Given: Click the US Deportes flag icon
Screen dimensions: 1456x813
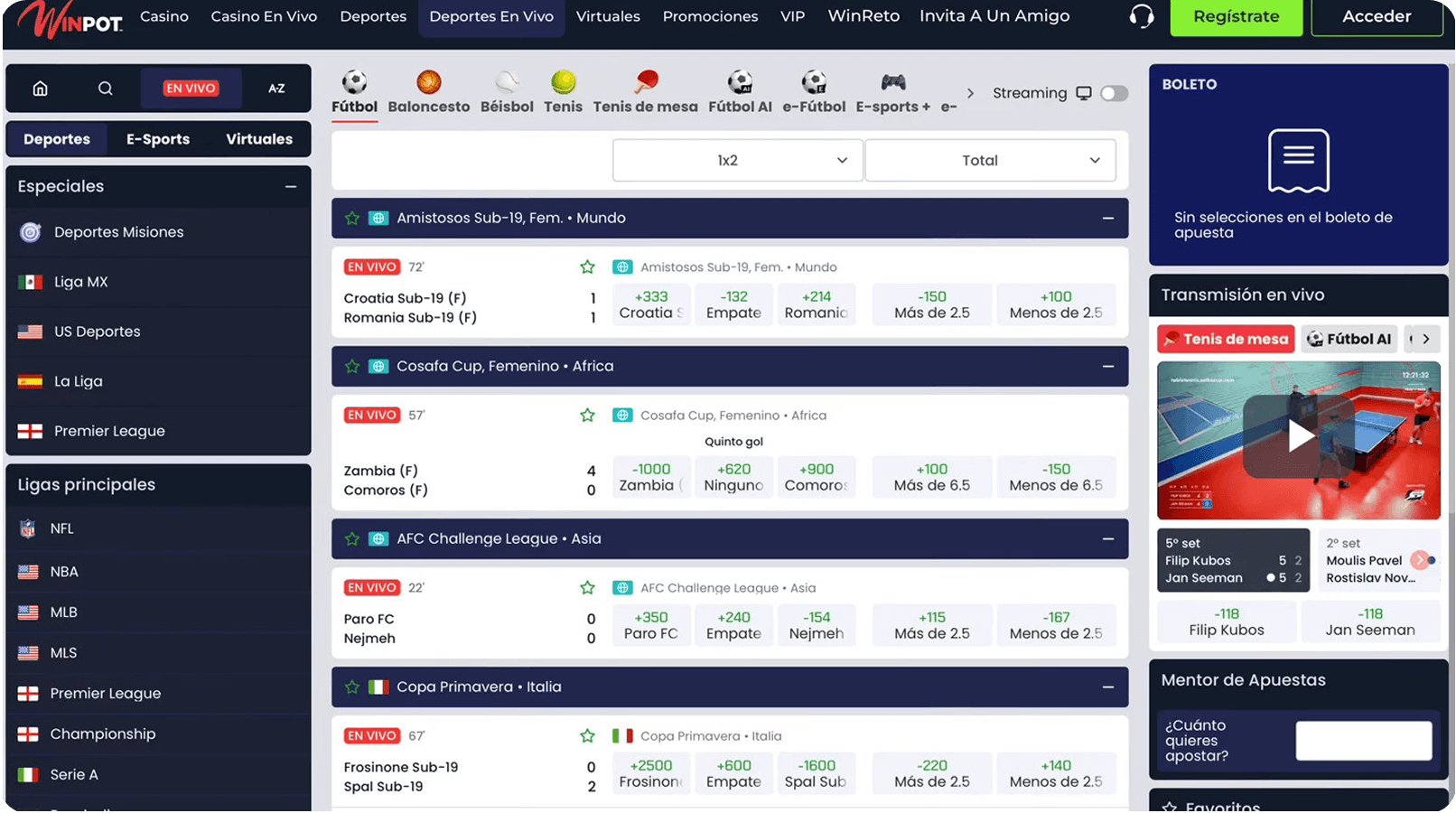Looking at the screenshot, I should [31, 332].
